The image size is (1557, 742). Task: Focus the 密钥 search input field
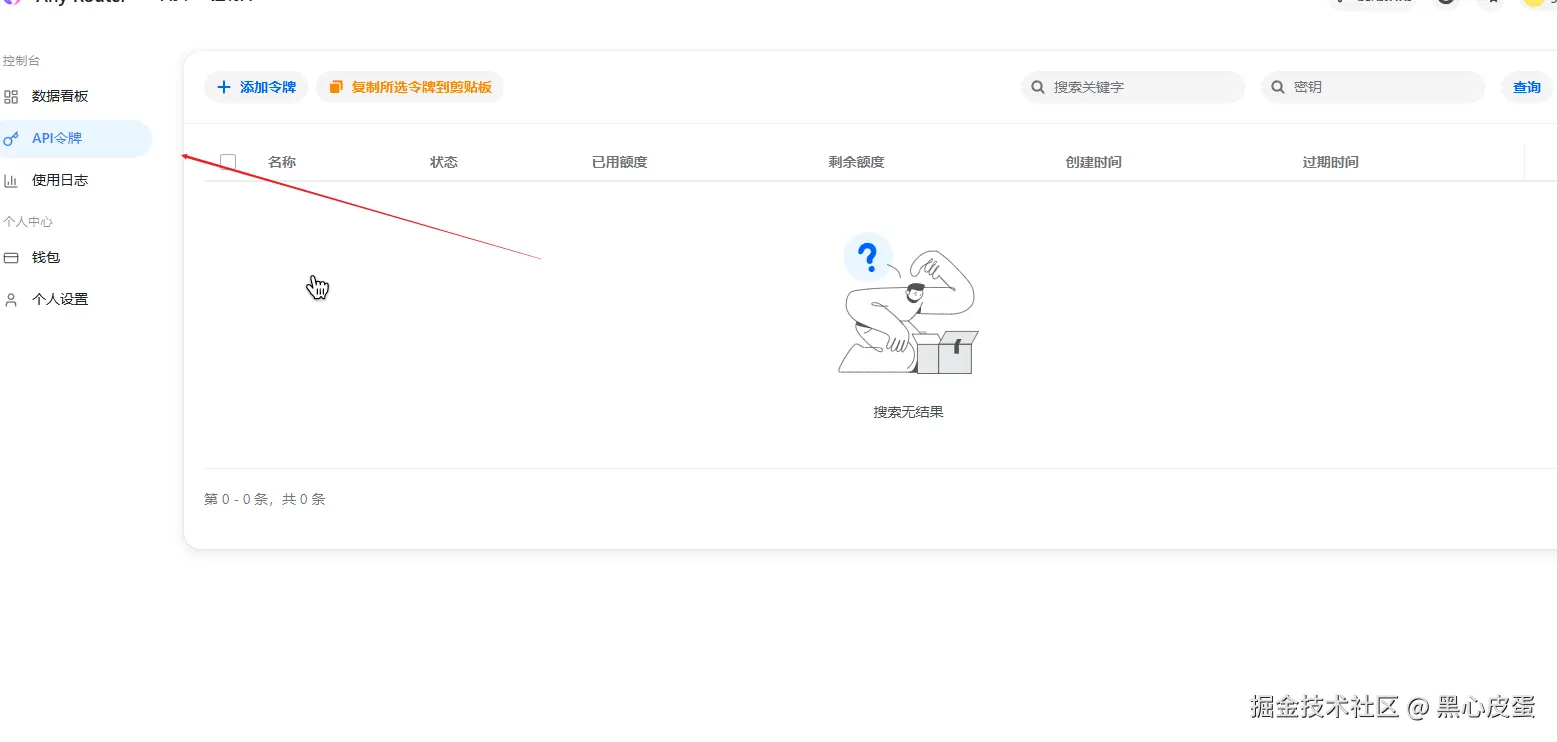click(x=1373, y=87)
